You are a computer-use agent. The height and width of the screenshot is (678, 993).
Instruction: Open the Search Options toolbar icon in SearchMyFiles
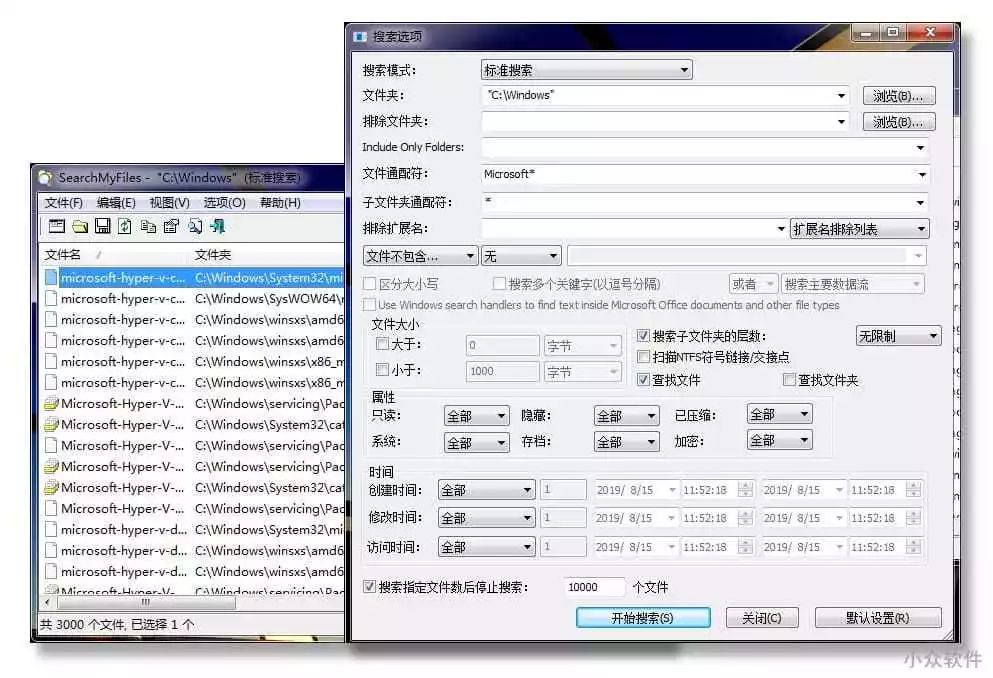(57, 226)
